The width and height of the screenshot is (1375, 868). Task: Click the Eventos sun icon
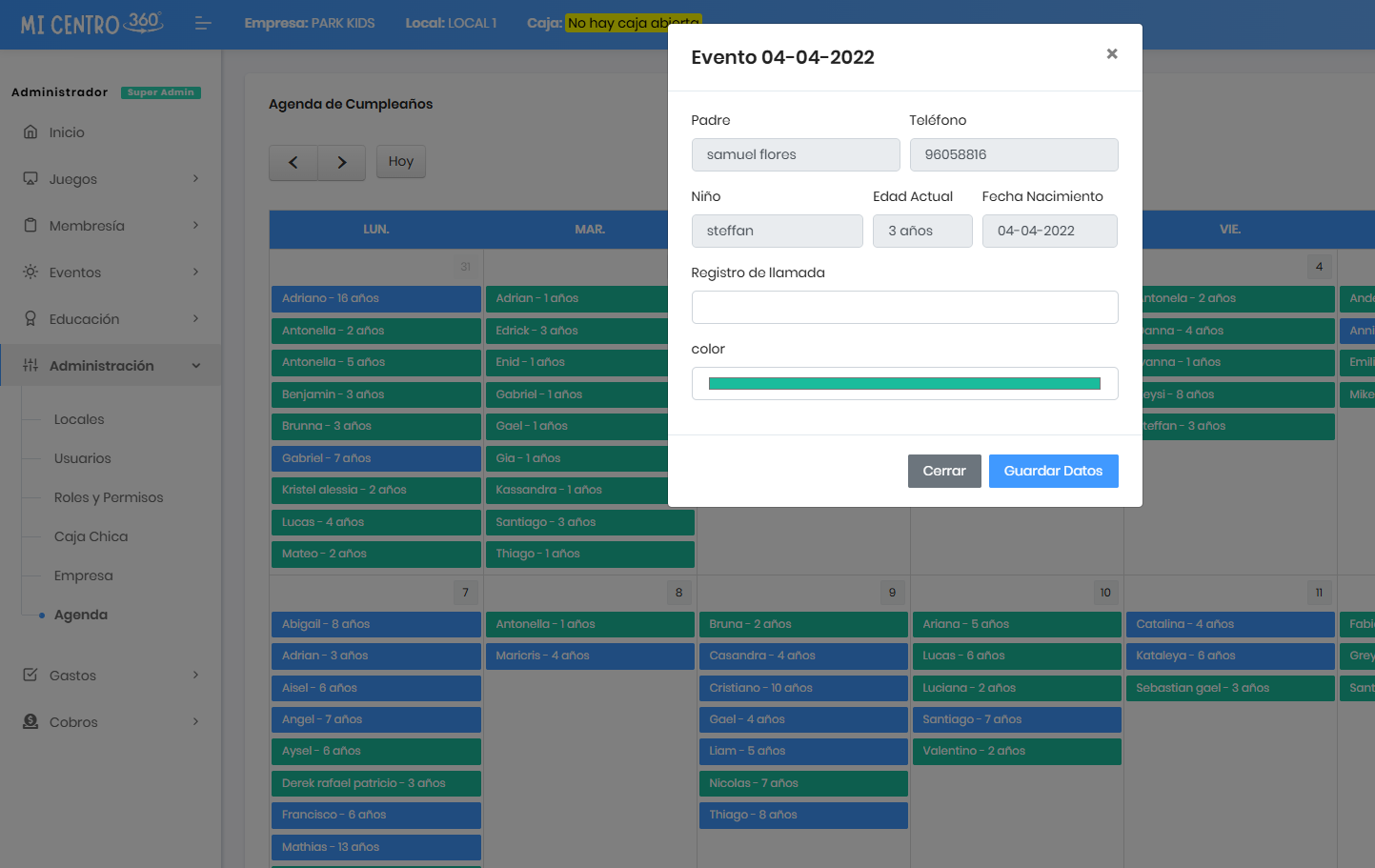tap(30, 273)
